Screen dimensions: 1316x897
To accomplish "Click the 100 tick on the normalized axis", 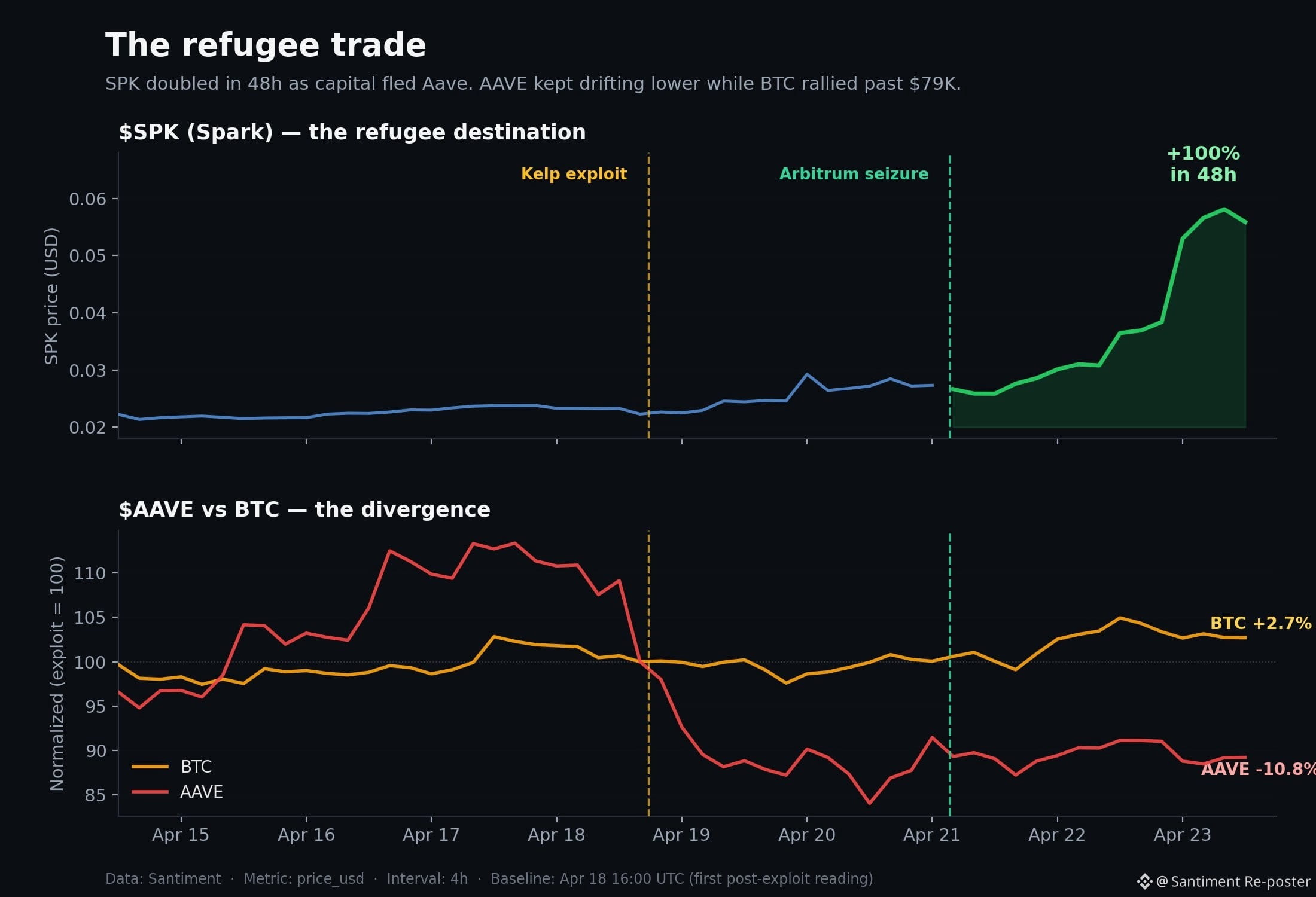I will (x=90, y=663).
